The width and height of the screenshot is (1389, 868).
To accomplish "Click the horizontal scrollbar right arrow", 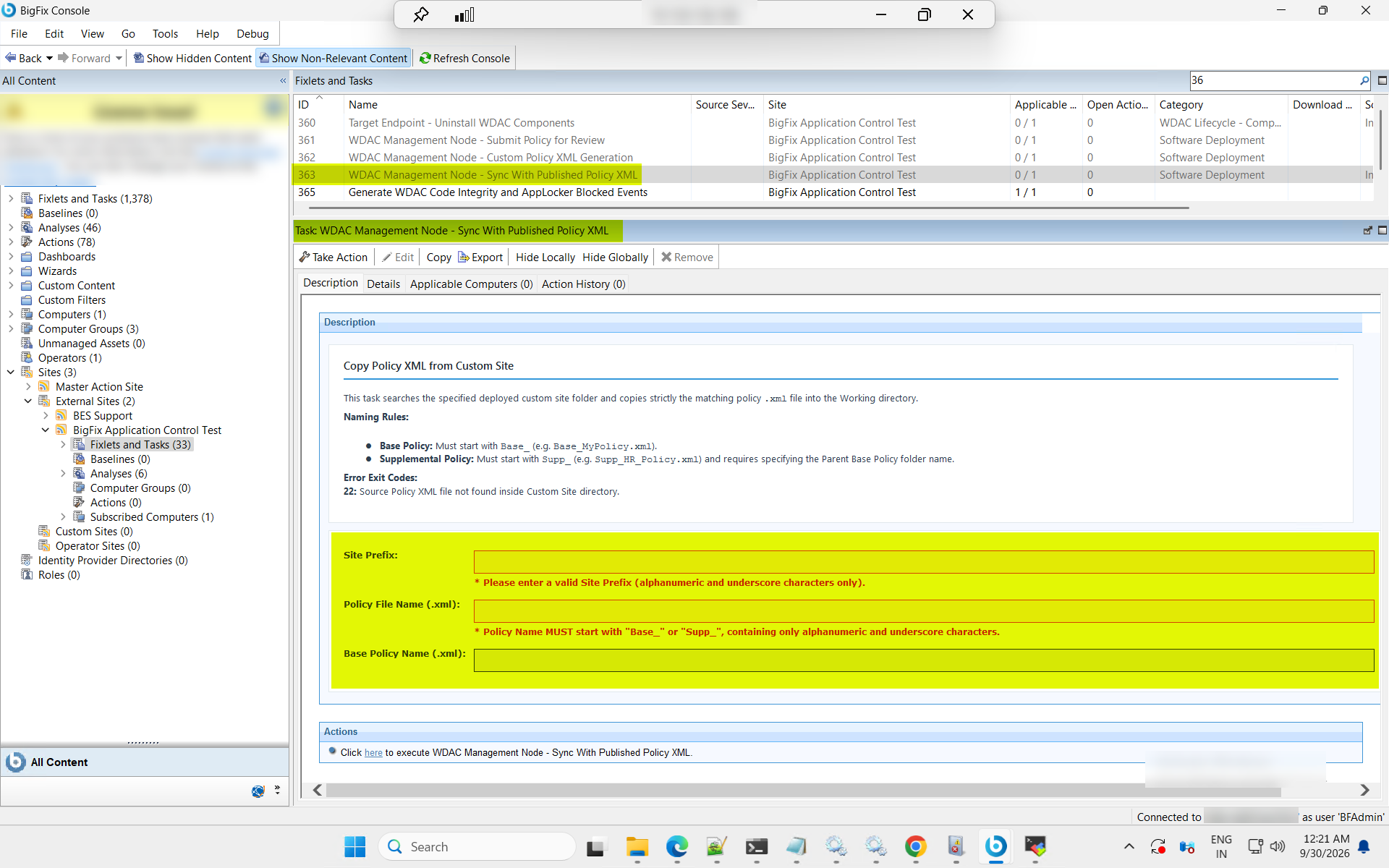I will (1364, 790).
